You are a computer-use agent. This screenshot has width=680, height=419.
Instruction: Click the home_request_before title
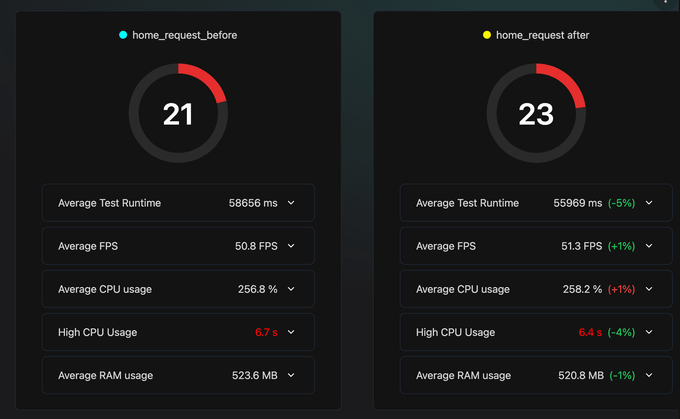185,35
